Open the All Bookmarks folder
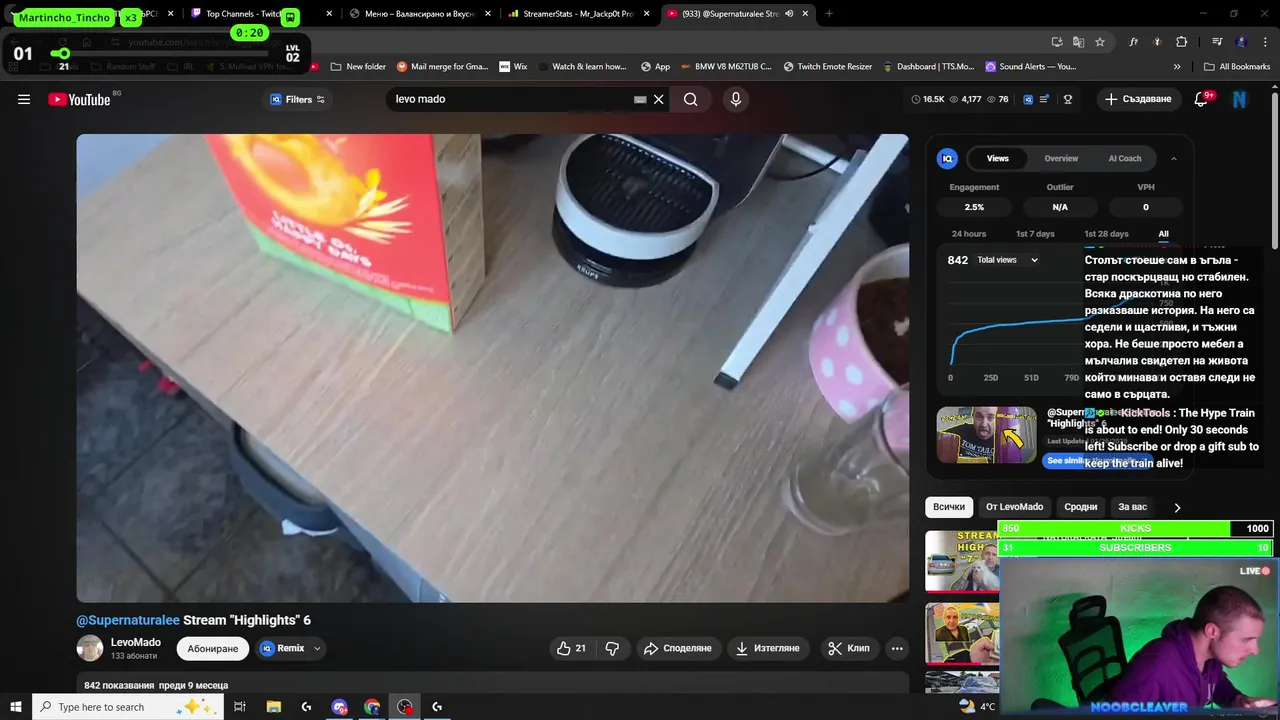The image size is (1280, 720). click(x=1237, y=67)
